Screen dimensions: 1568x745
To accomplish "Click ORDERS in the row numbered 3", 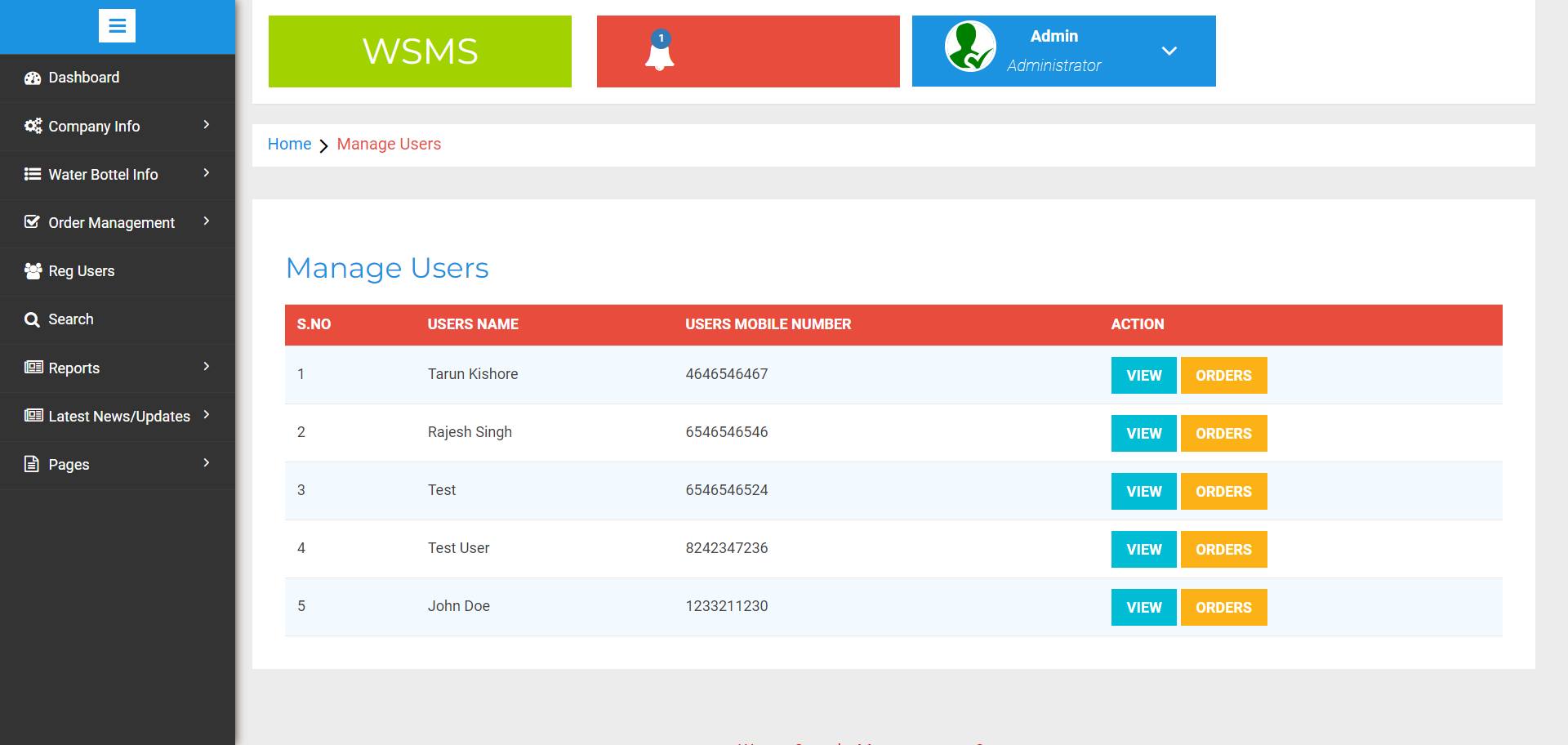I will (1223, 491).
